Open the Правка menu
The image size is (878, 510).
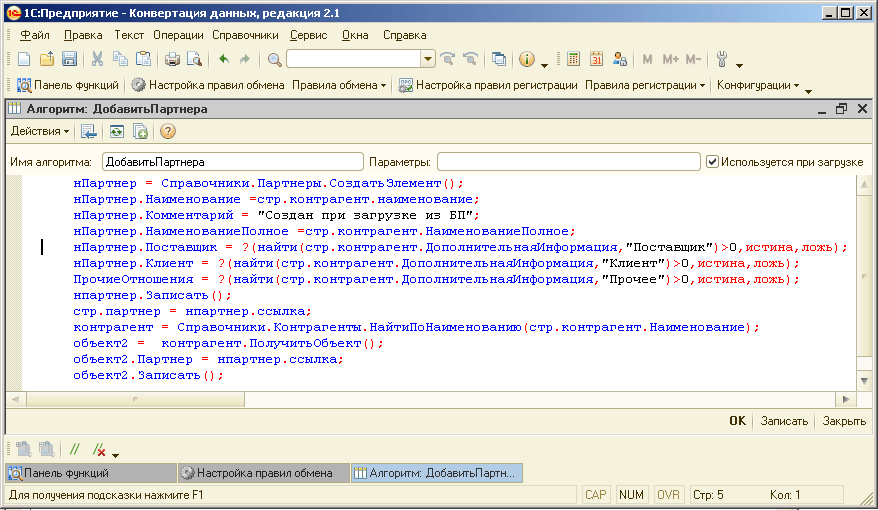pos(83,35)
